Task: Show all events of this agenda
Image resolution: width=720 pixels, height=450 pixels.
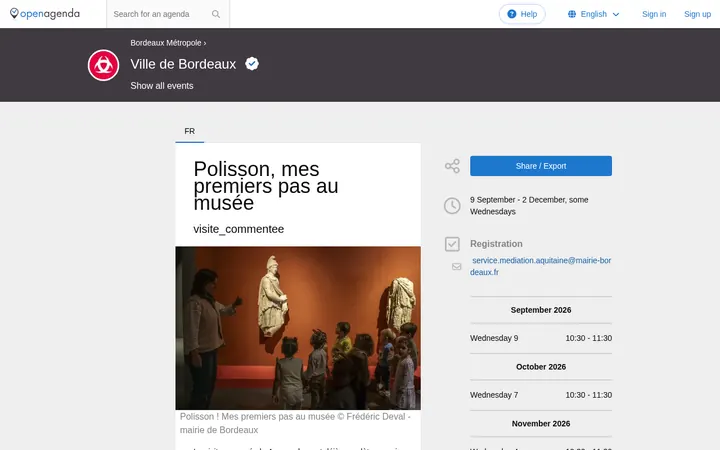Action: [162, 86]
